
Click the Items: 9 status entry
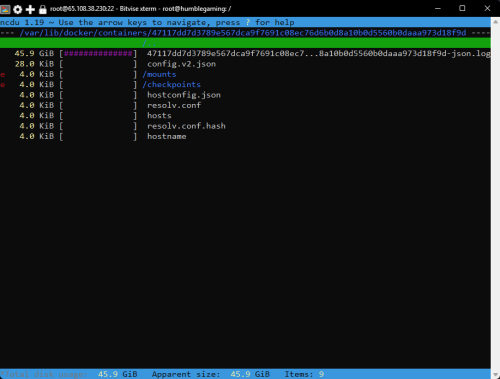(x=304, y=374)
